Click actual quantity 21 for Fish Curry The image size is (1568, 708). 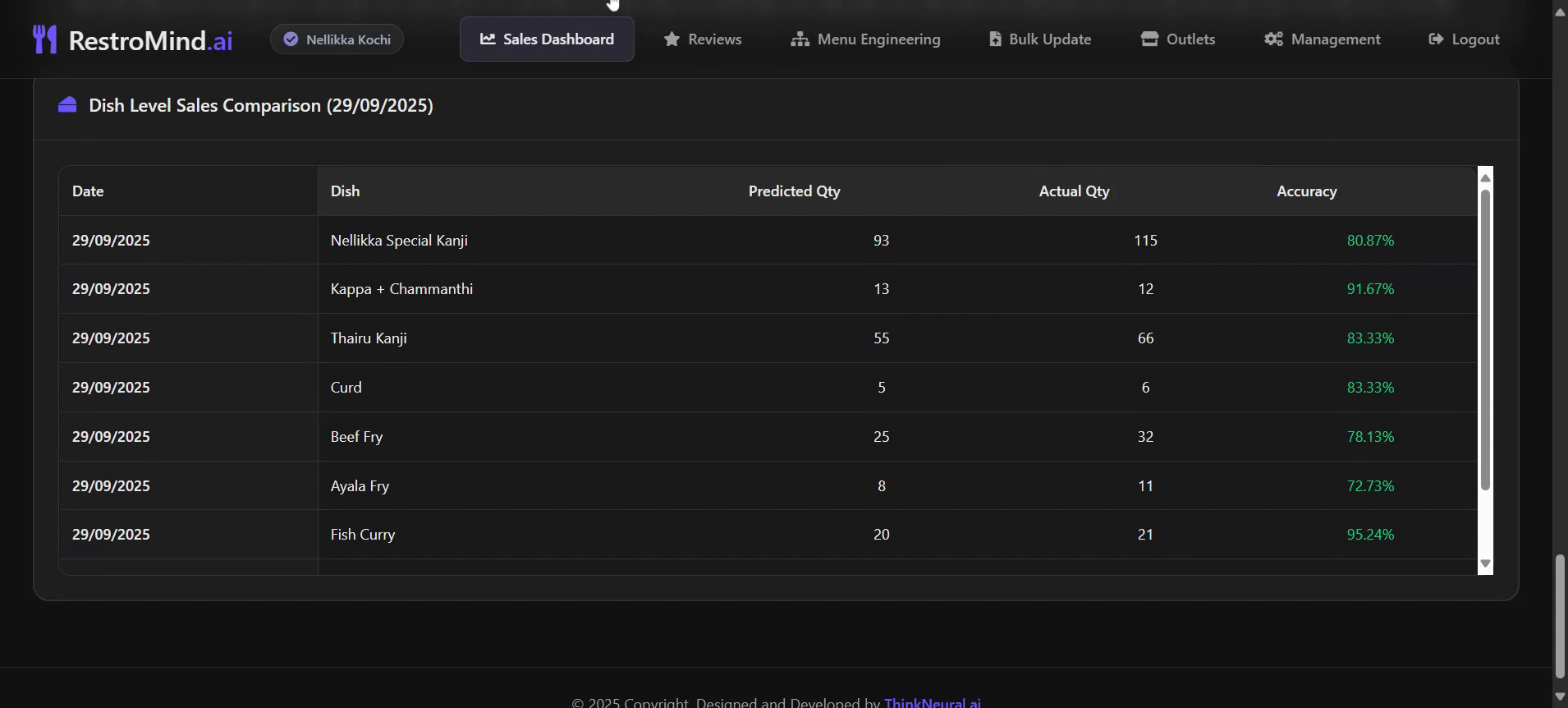(x=1145, y=534)
